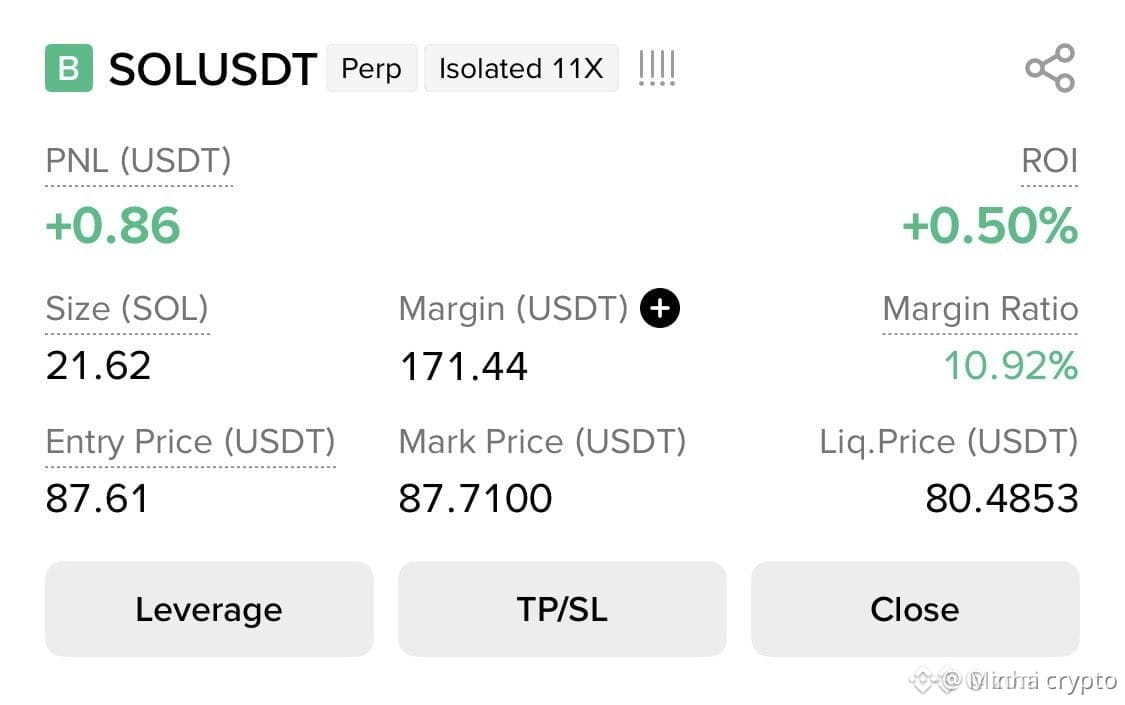
Task: Tap the PNL (USDT) label
Action: (138, 161)
